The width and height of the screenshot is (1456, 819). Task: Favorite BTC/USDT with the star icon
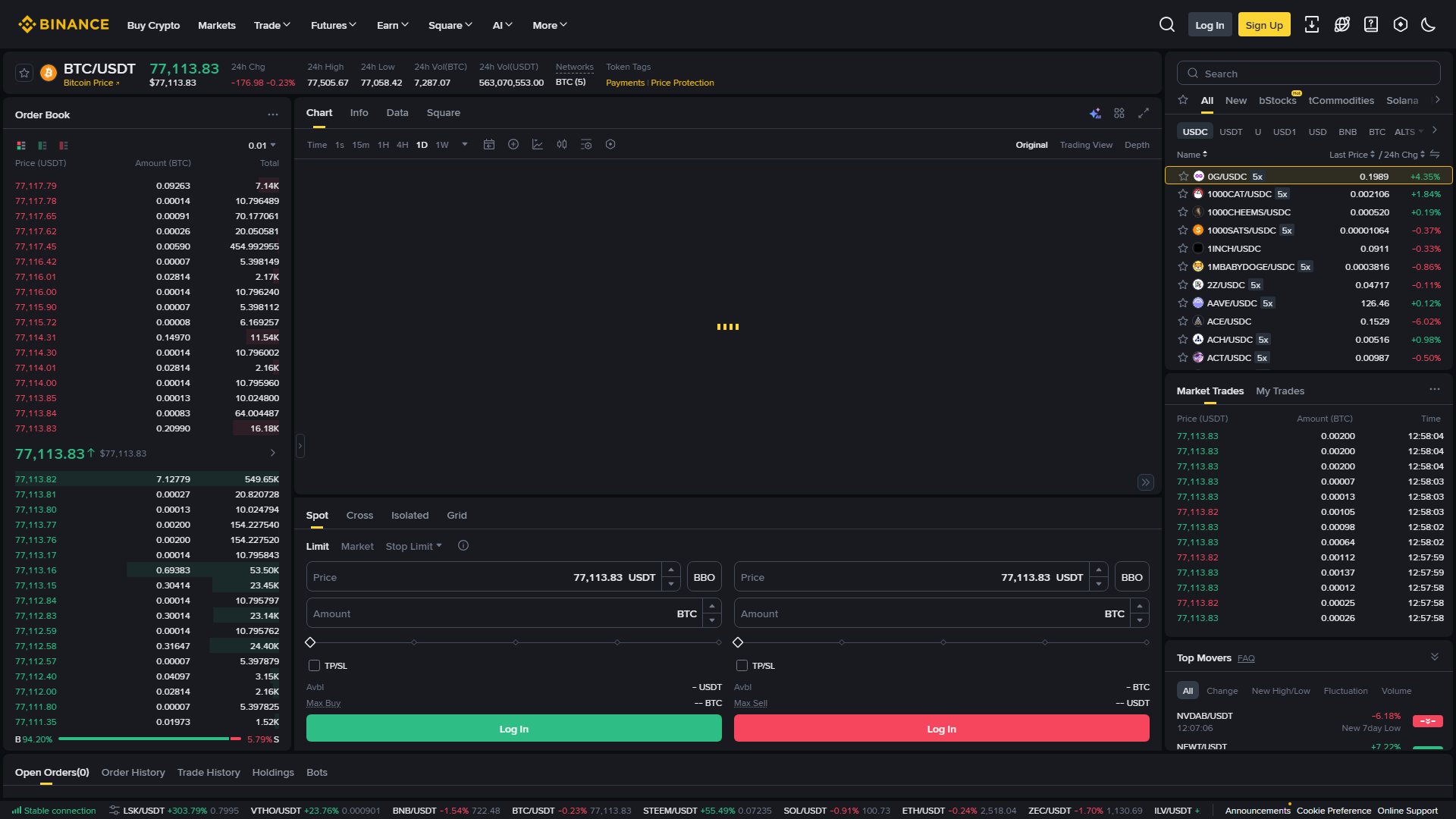[x=24, y=73]
